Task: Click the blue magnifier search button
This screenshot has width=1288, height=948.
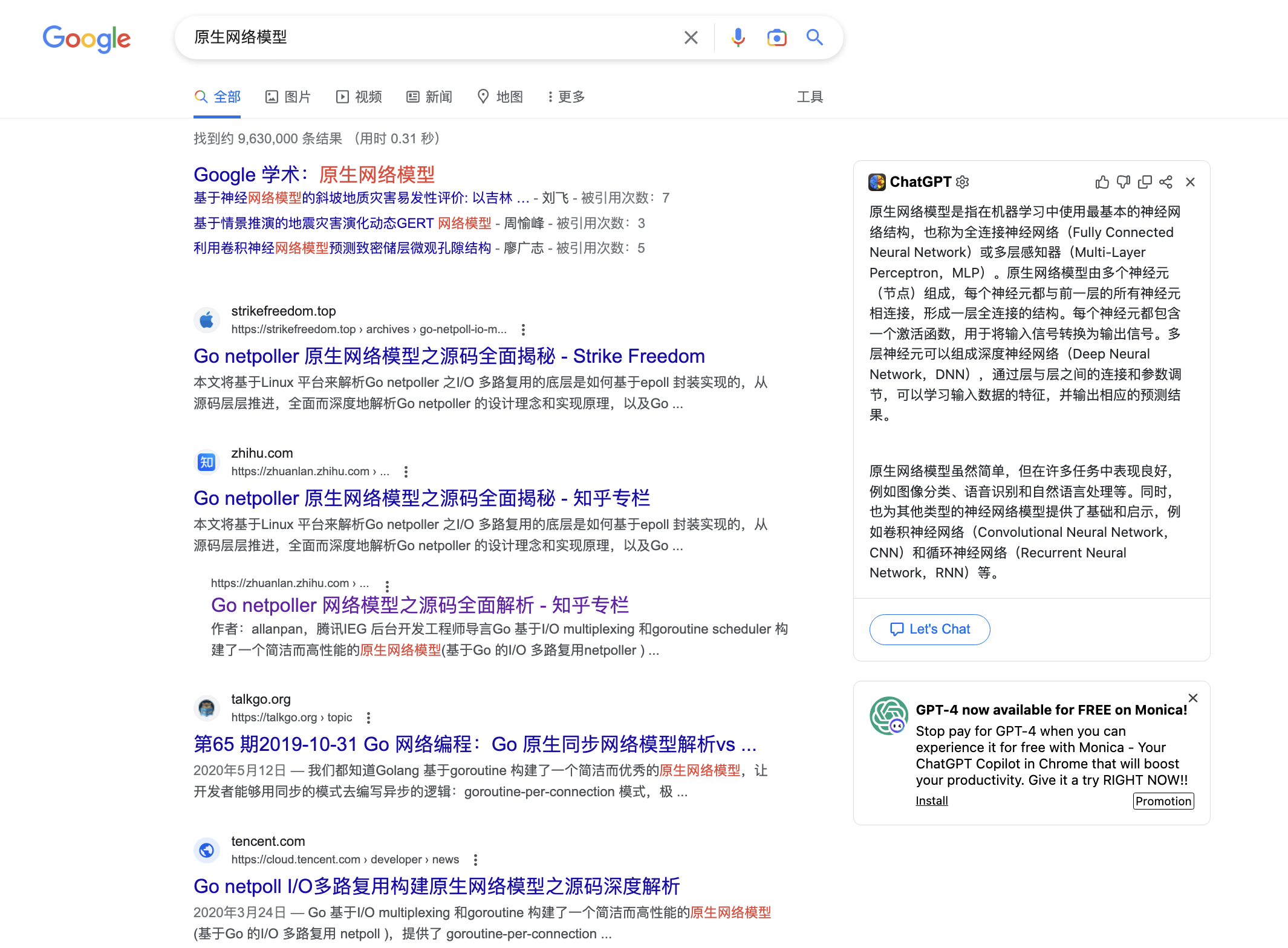Action: (x=815, y=37)
